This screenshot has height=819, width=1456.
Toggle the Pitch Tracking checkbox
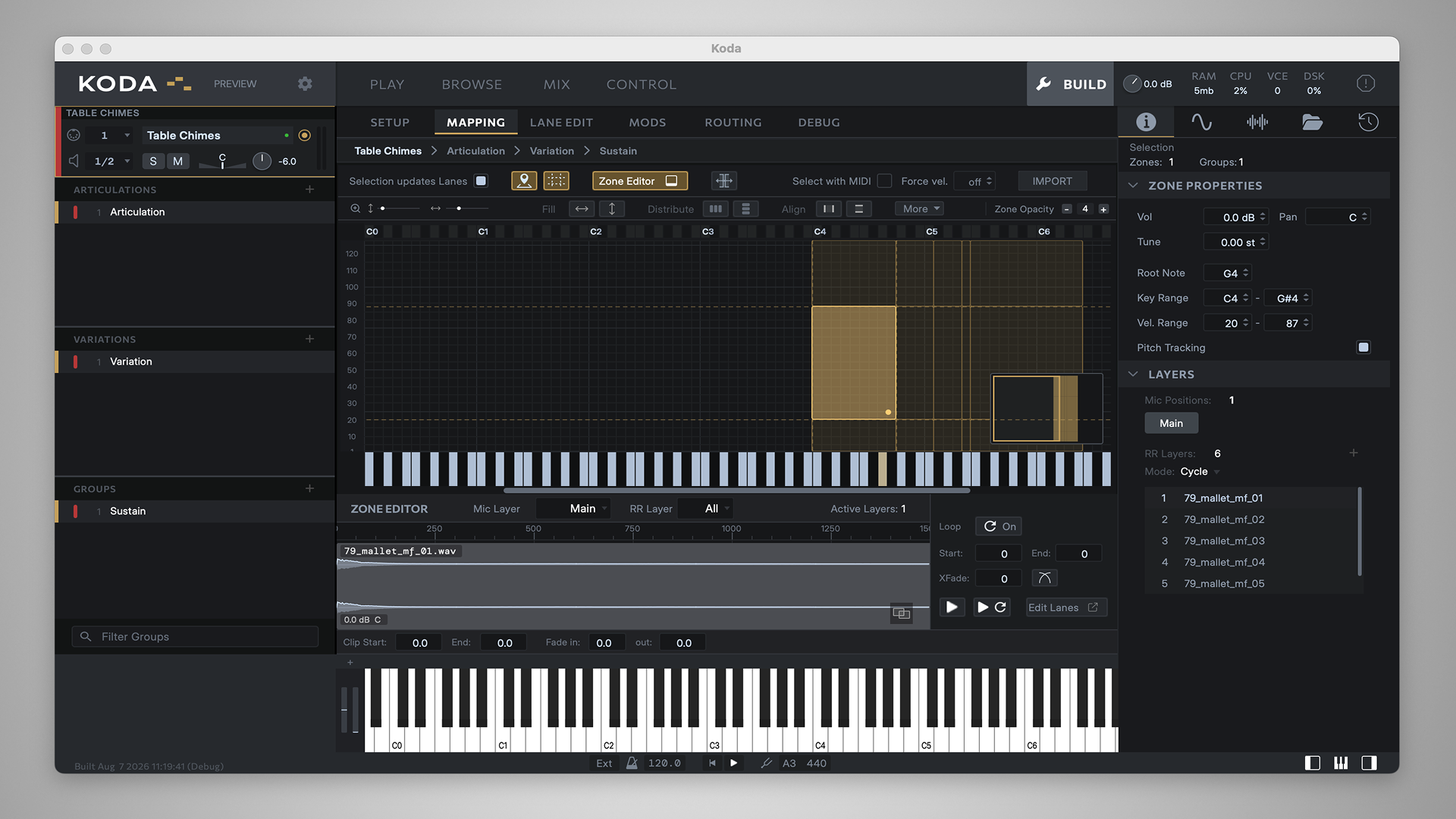[x=1363, y=347]
